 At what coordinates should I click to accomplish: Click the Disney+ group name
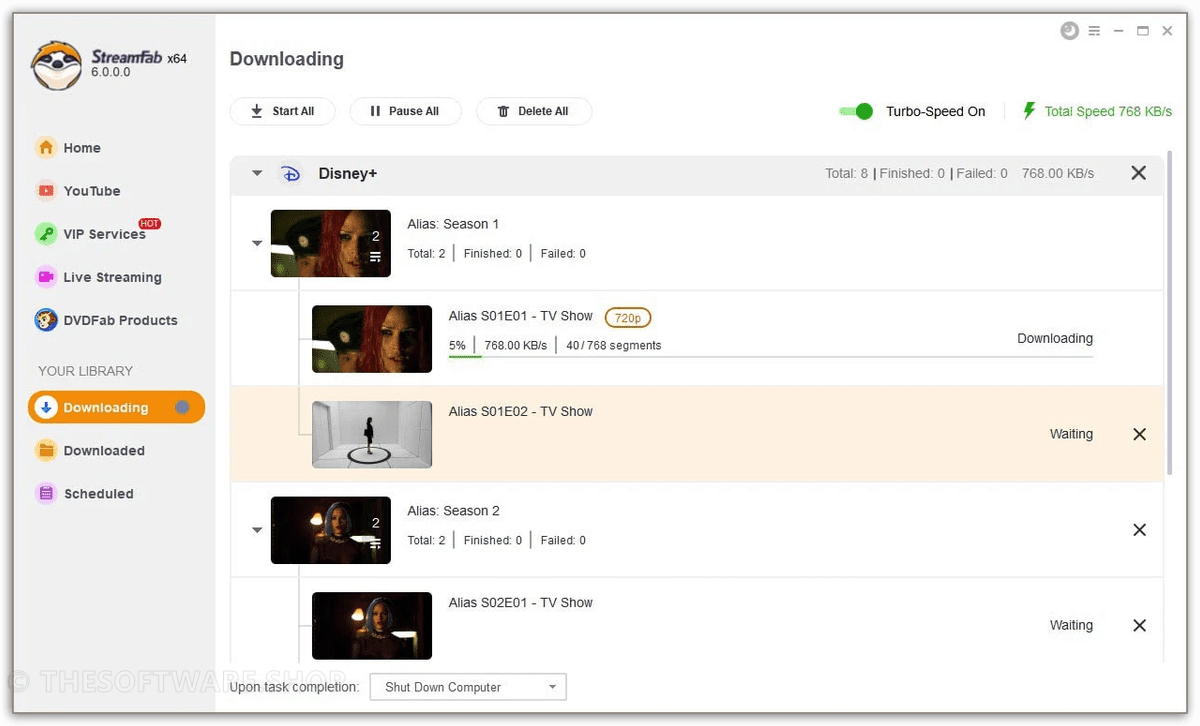click(348, 173)
